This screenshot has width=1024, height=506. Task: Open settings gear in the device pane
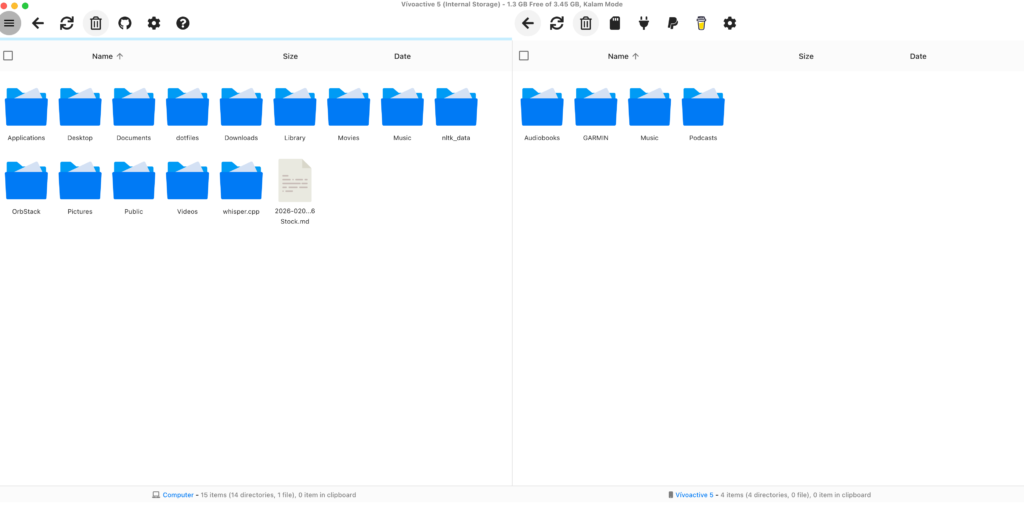(x=730, y=23)
